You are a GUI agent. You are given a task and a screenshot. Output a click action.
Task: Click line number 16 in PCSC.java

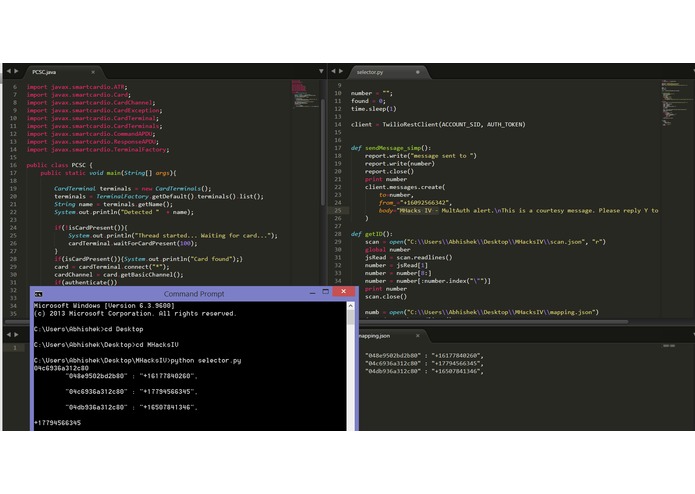pyautogui.click(x=13, y=165)
